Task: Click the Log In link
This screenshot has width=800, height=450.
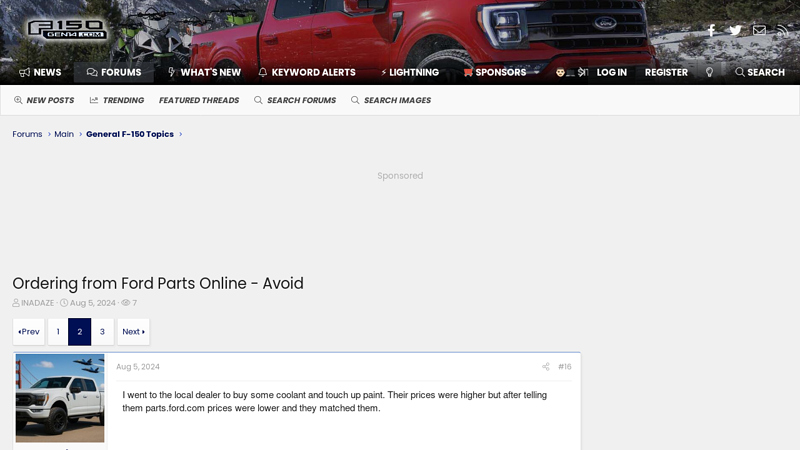Action: [x=611, y=72]
